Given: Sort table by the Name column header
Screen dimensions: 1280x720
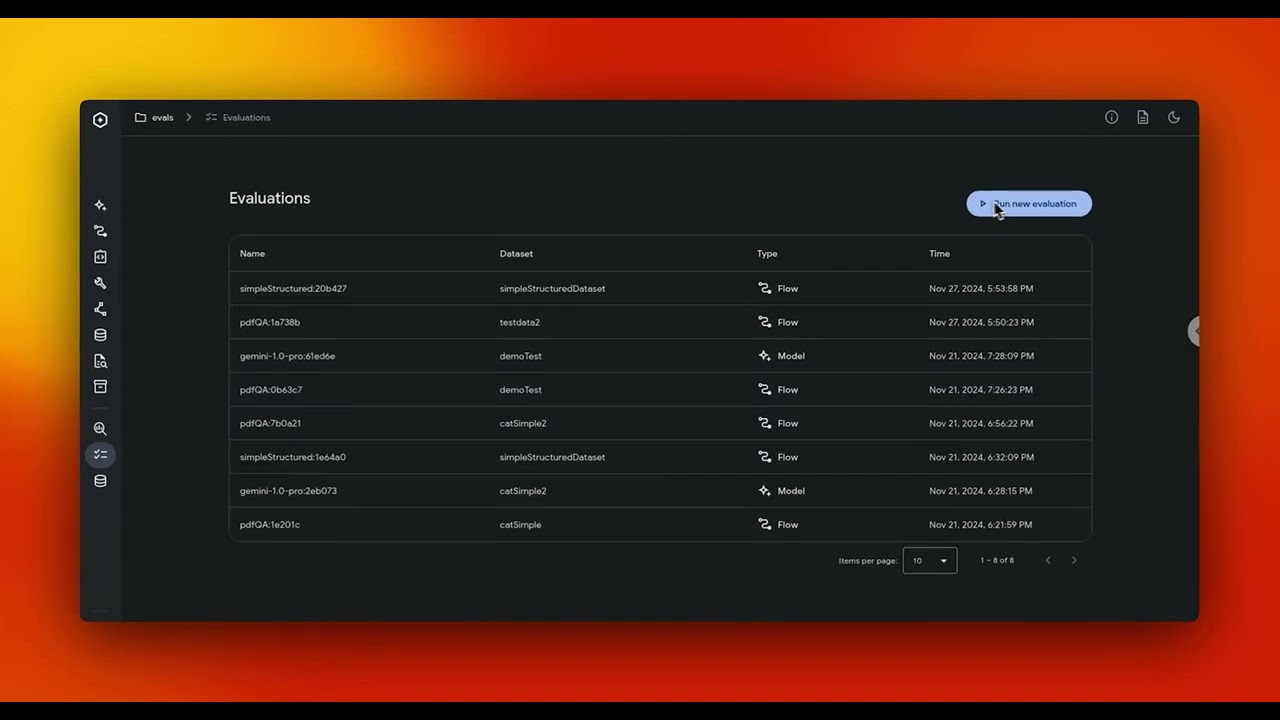Looking at the screenshot, I should click(252, 253).
